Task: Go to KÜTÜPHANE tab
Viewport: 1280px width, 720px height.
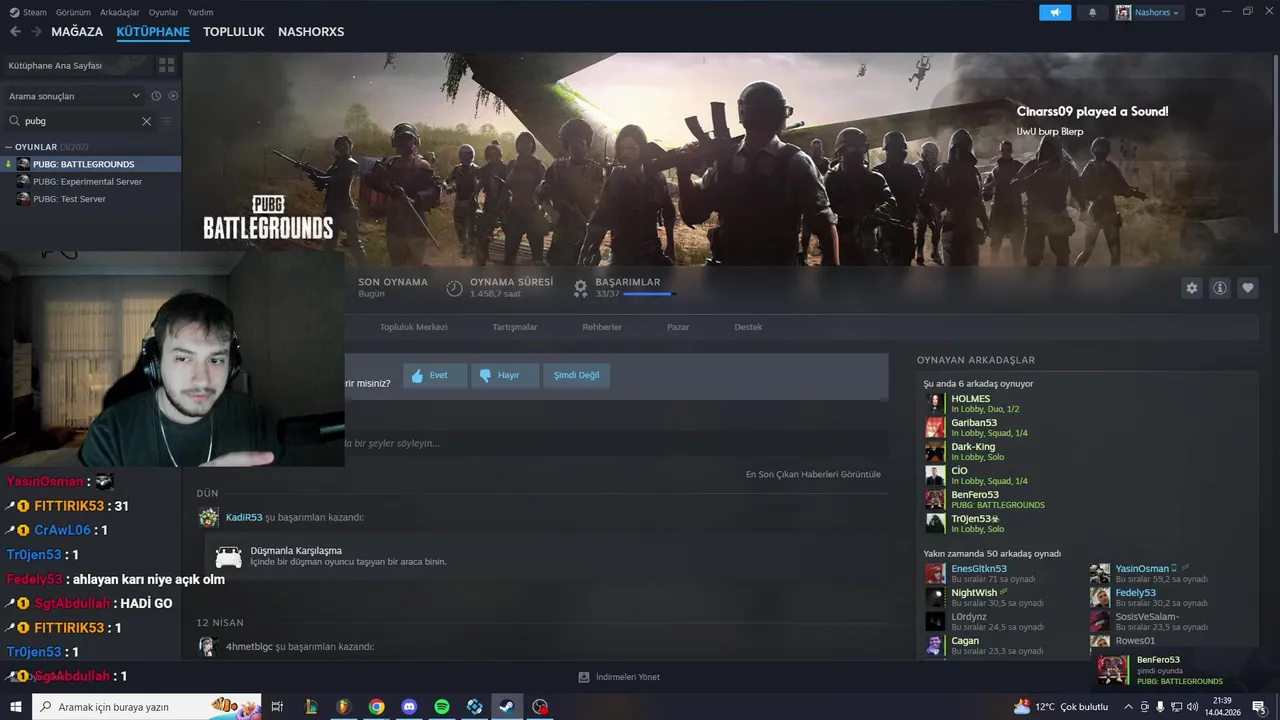Action: pyautogui.click(x=153, y=31)
